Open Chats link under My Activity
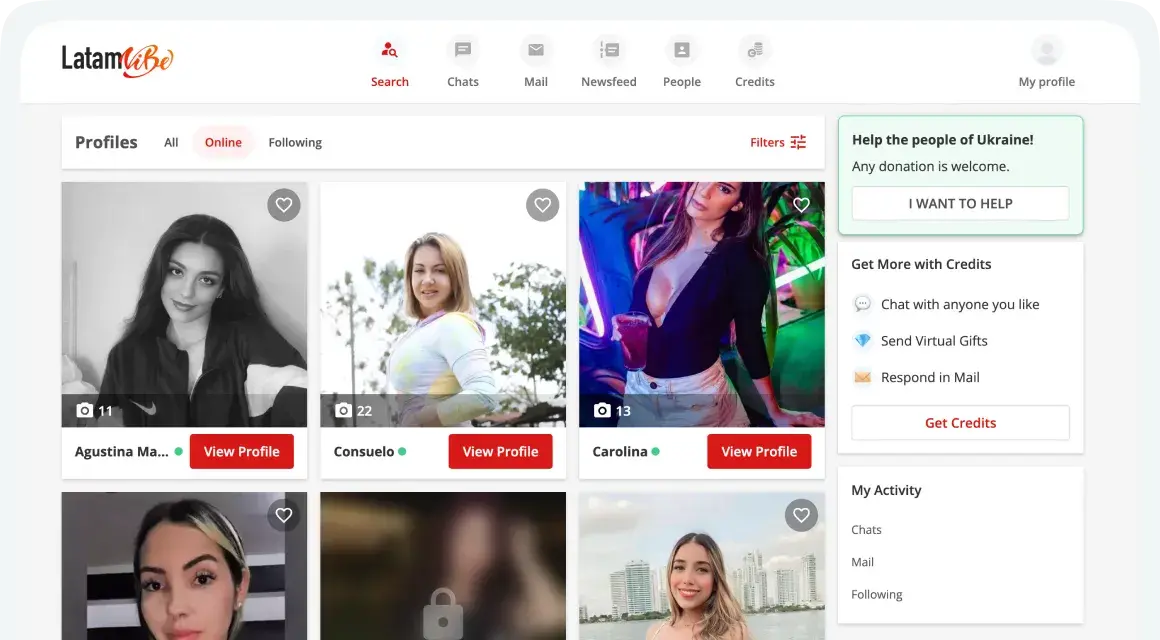 tap(866, 530)
